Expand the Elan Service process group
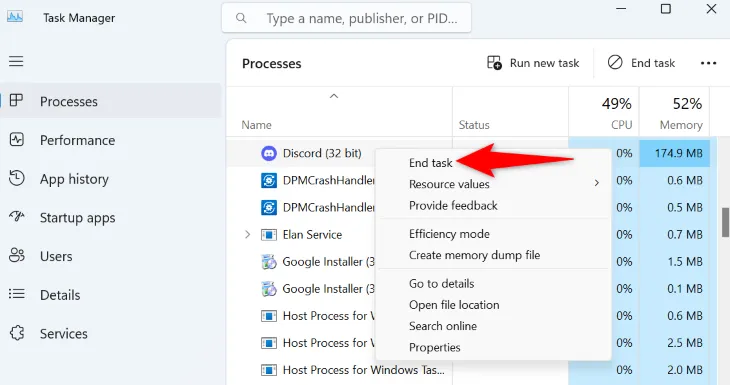The width and height of the screenshot is (730, 385). 247,235
